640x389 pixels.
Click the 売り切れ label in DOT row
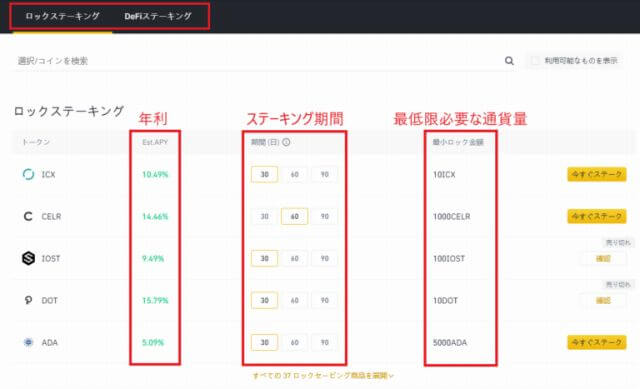[618, 285]
